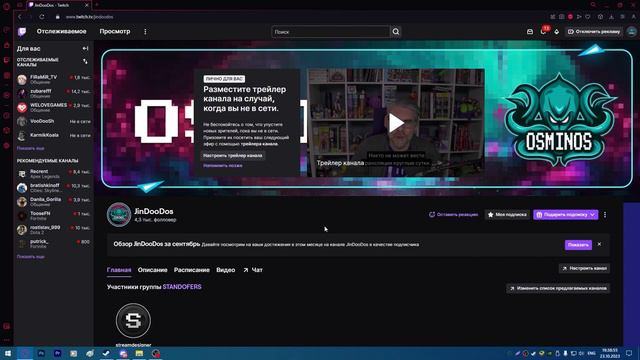Click Настроить канал button
Screen dimensions: 640x360
(584, 269)
